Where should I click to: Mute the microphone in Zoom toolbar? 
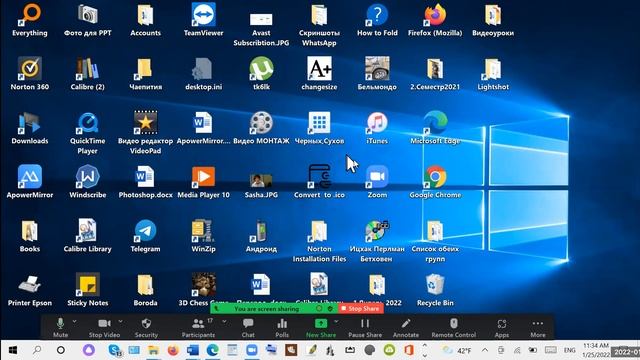60,327
